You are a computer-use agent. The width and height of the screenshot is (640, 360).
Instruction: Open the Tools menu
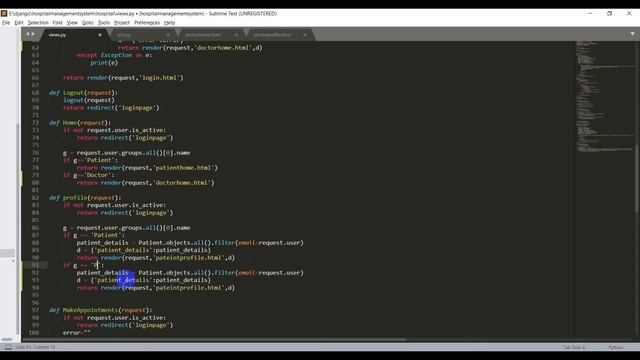pyautogui.click(x=104, y=22)
